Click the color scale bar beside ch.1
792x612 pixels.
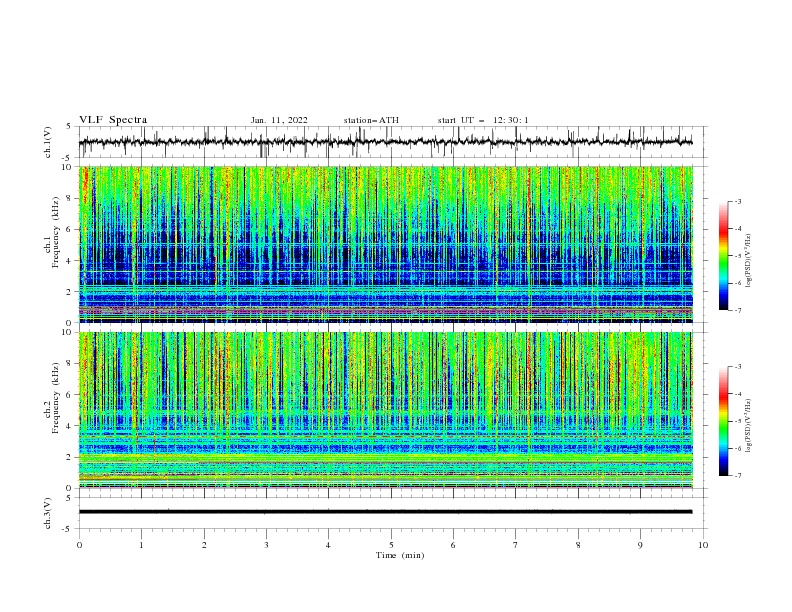click(724, 256)
